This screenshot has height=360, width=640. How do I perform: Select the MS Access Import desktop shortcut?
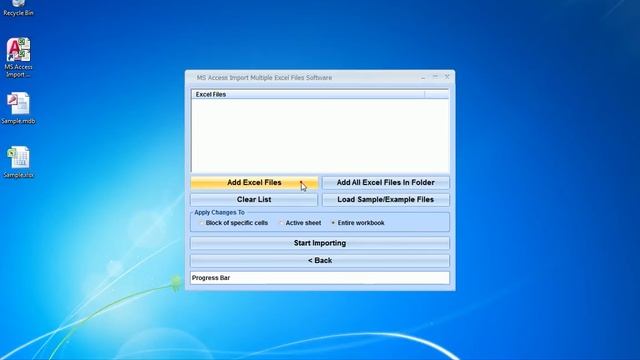click(x=18, y=58)
